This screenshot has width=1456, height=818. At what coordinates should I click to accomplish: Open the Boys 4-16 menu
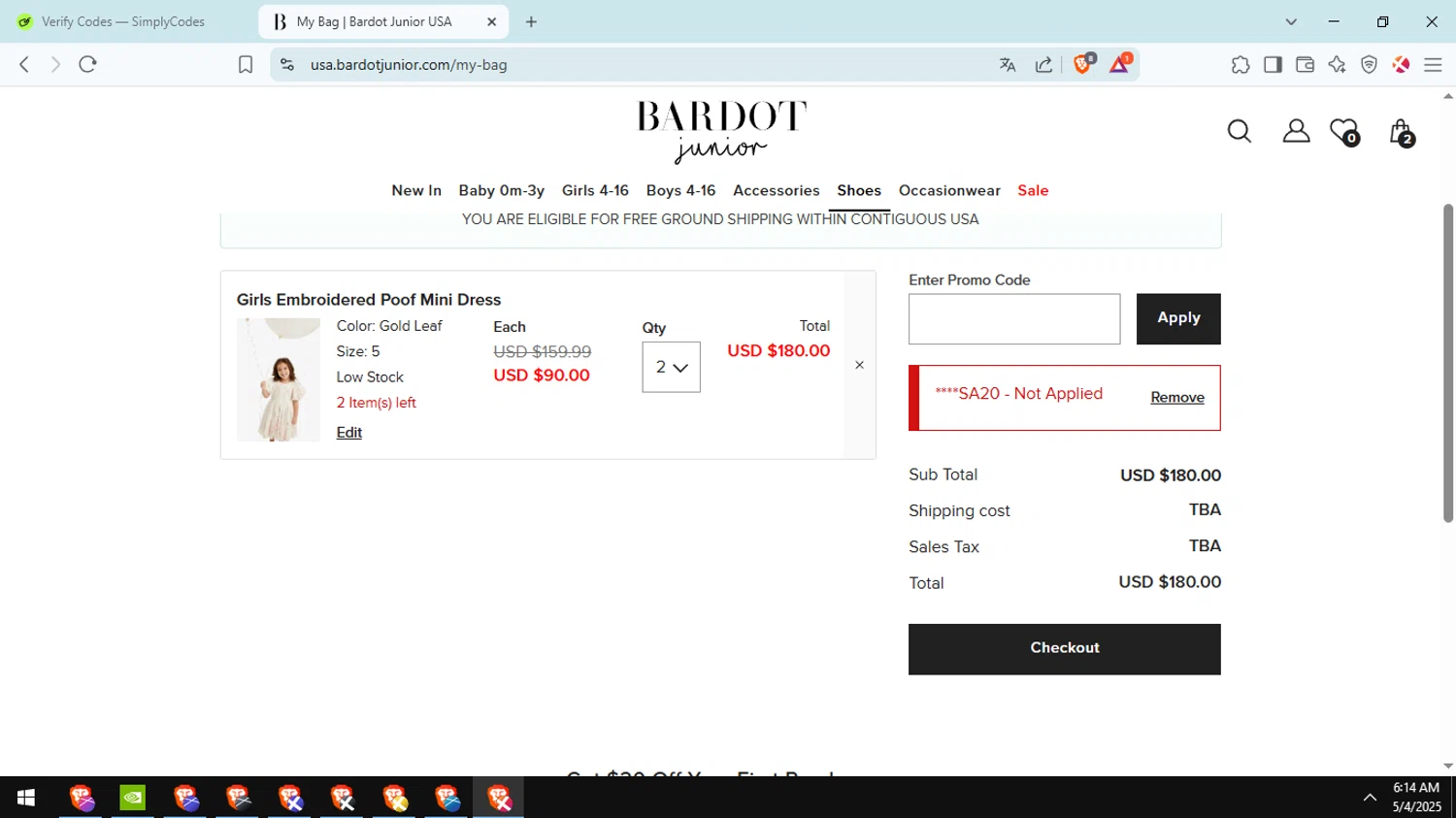[x=680, y=190]
